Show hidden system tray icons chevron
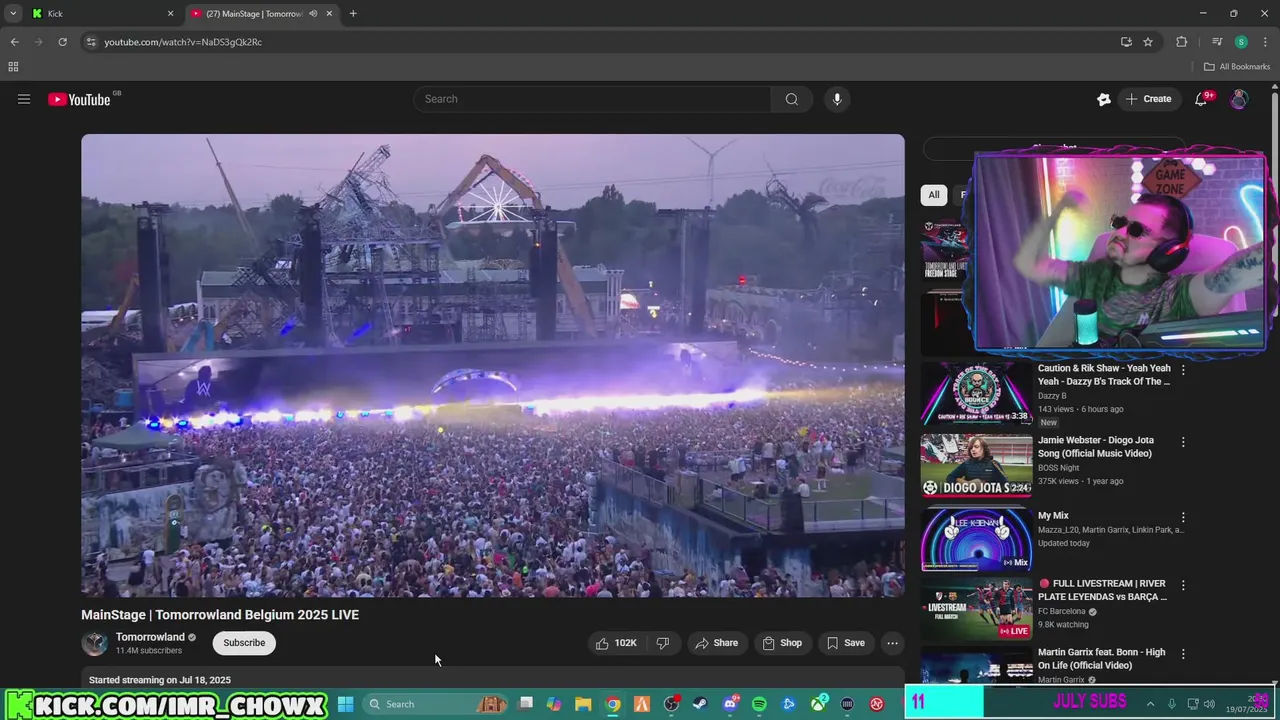This screenshot has width=1280, height=720. coord(1150,704)
